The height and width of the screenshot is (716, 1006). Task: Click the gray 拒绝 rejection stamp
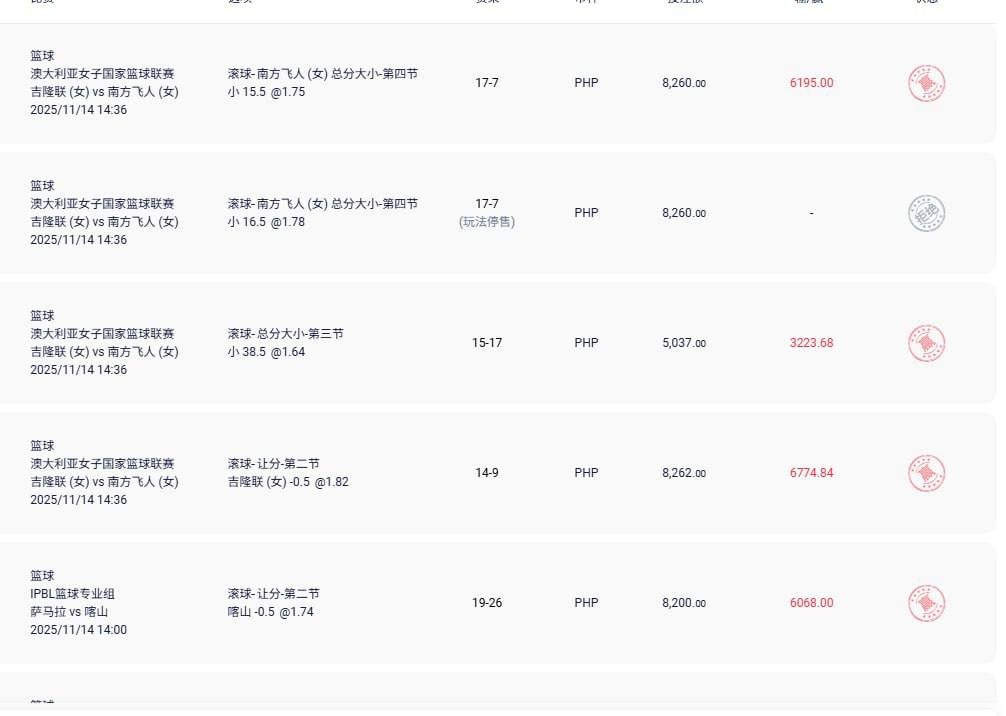point(925,213)
